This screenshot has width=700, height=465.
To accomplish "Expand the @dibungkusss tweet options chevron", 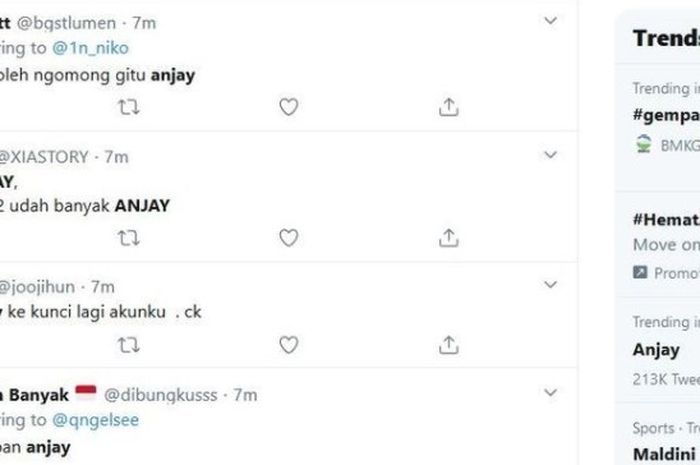I will pos(550,393).
